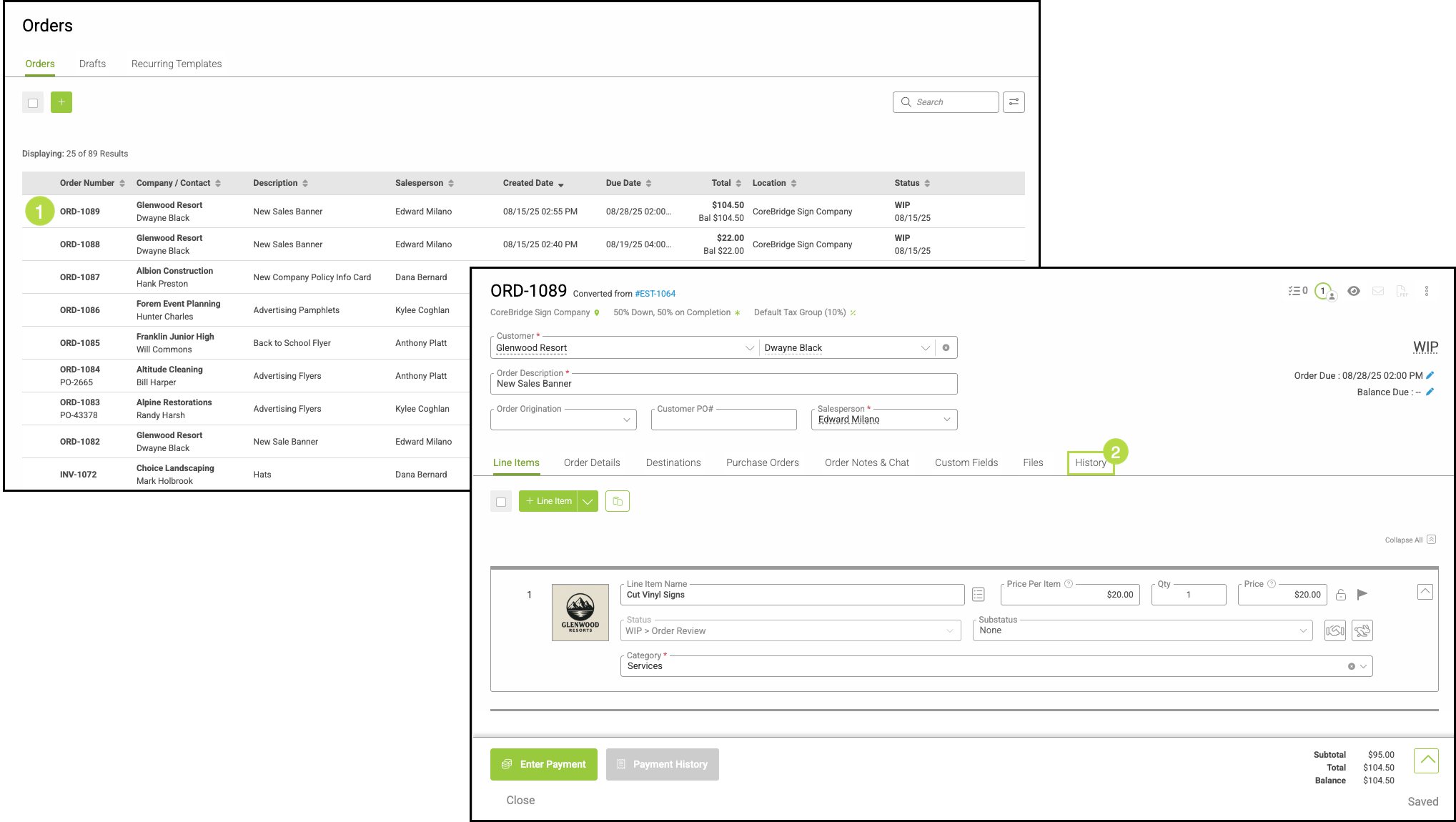Viewport: 1456px width, 822px height.
Task: Open the three-dot more options menu
Action: tap(1426, 291)
